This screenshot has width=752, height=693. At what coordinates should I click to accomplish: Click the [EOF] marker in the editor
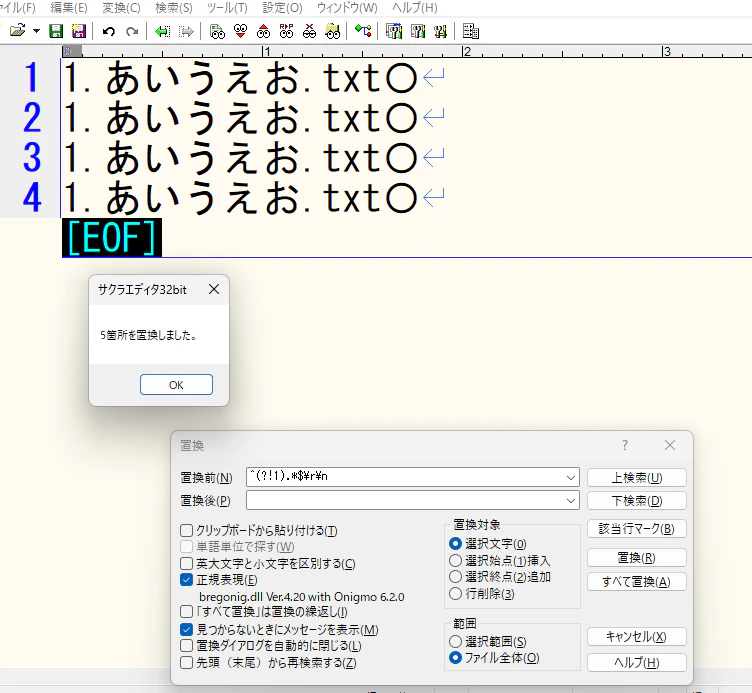(x=112, y=238)
